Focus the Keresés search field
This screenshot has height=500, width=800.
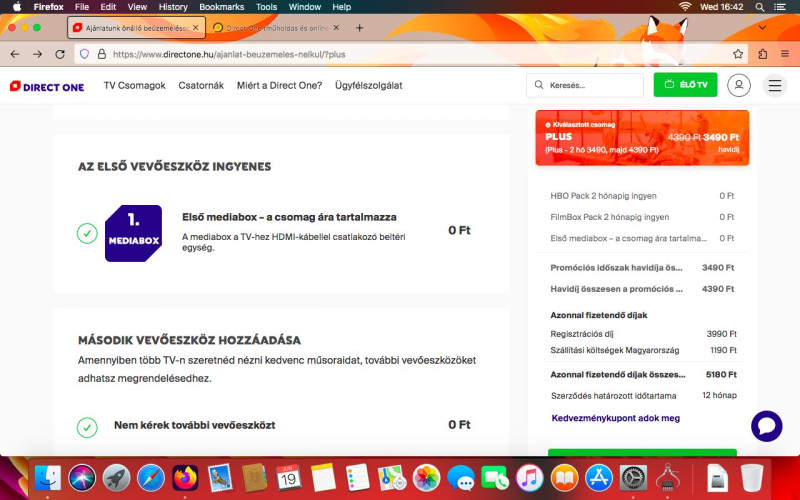click(585, 85)
